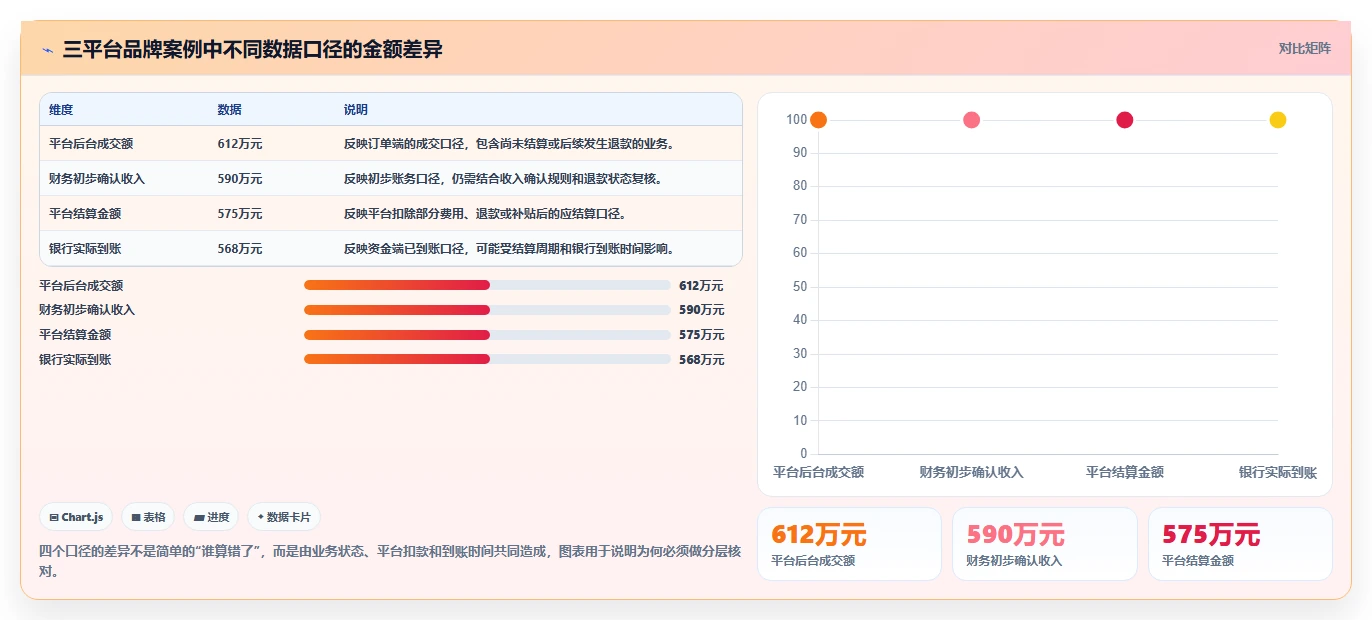This screenshot has height=620, width=1372.
Task: Click the 维度 table column header
Action: coord(61,110)
